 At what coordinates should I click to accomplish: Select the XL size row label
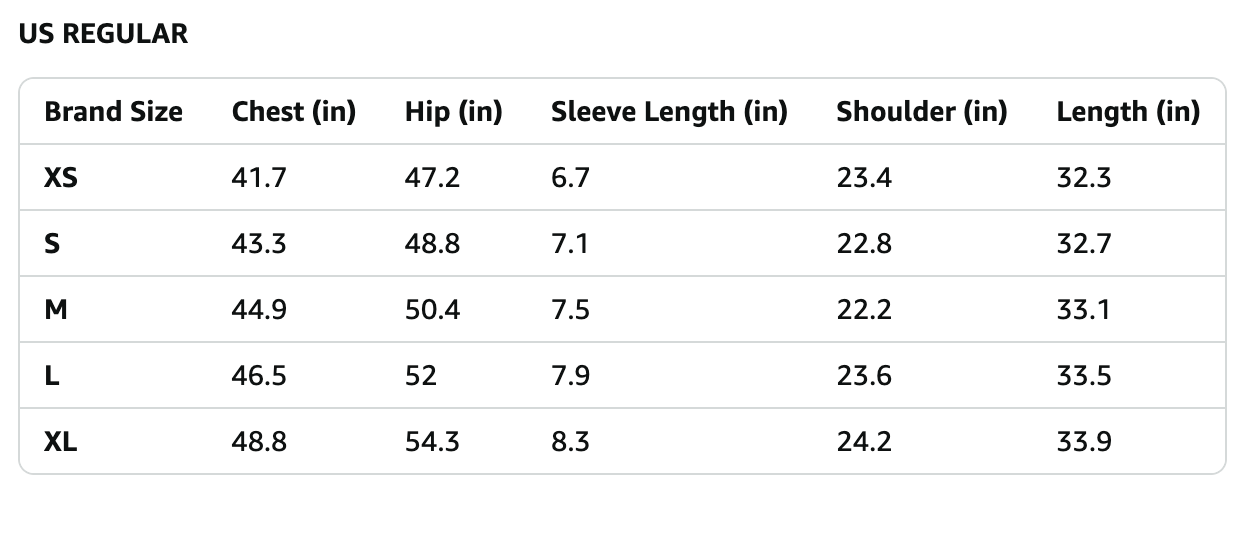tap(61, 442)
